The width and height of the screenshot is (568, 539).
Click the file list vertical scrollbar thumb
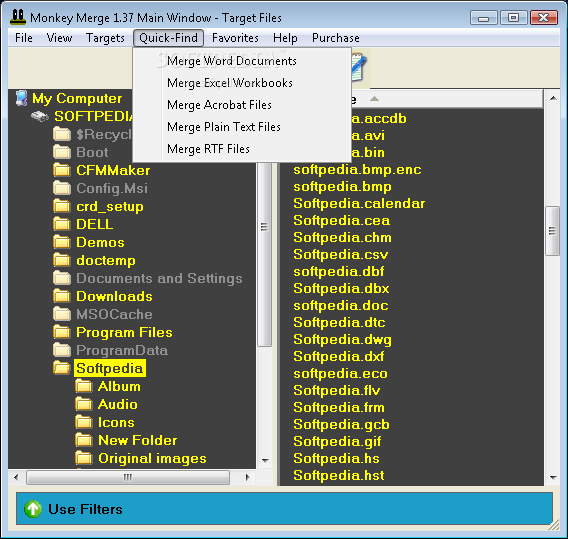pos(552,231)
